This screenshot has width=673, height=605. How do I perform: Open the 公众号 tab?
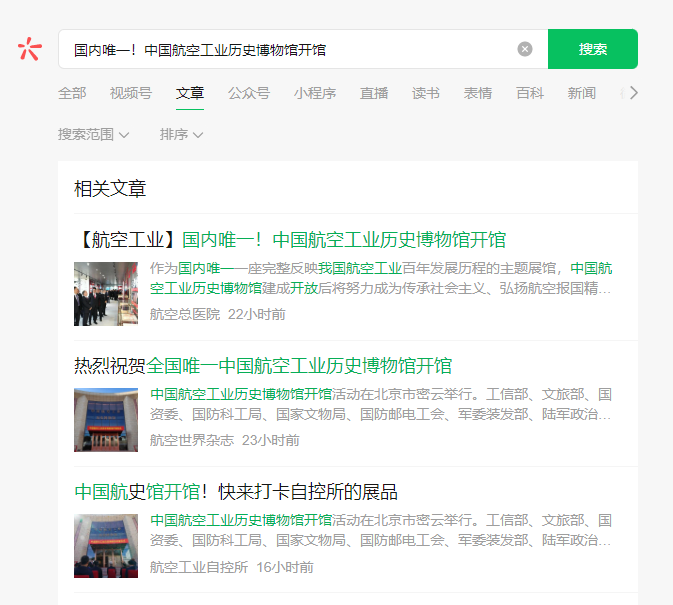pyautogui.click(x=249, y=93)
